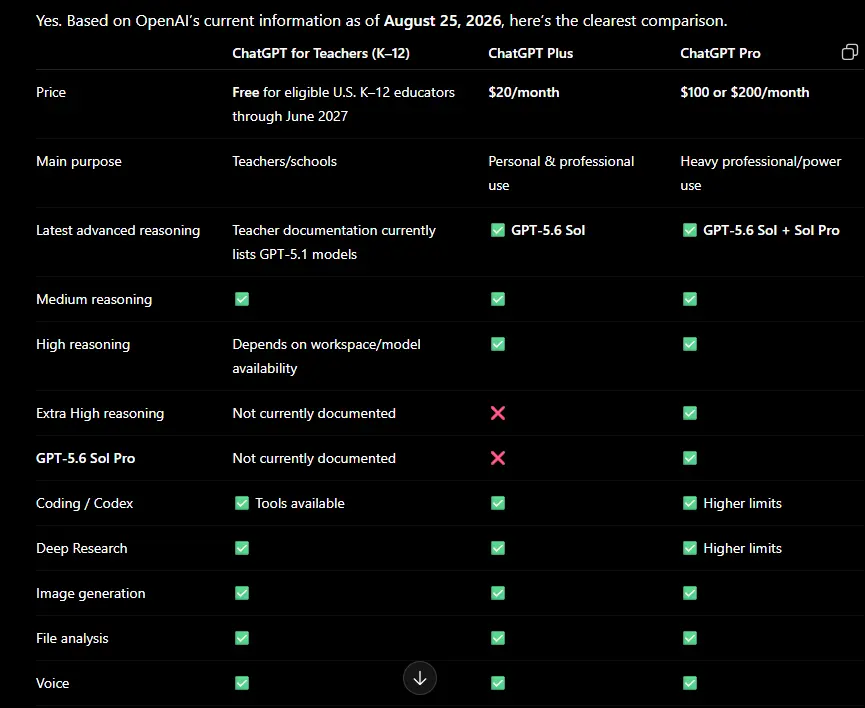This screenshot has width=865, height=708.
Task: Click check next to Deep Research Higher limits
Action: pos(690,548)
